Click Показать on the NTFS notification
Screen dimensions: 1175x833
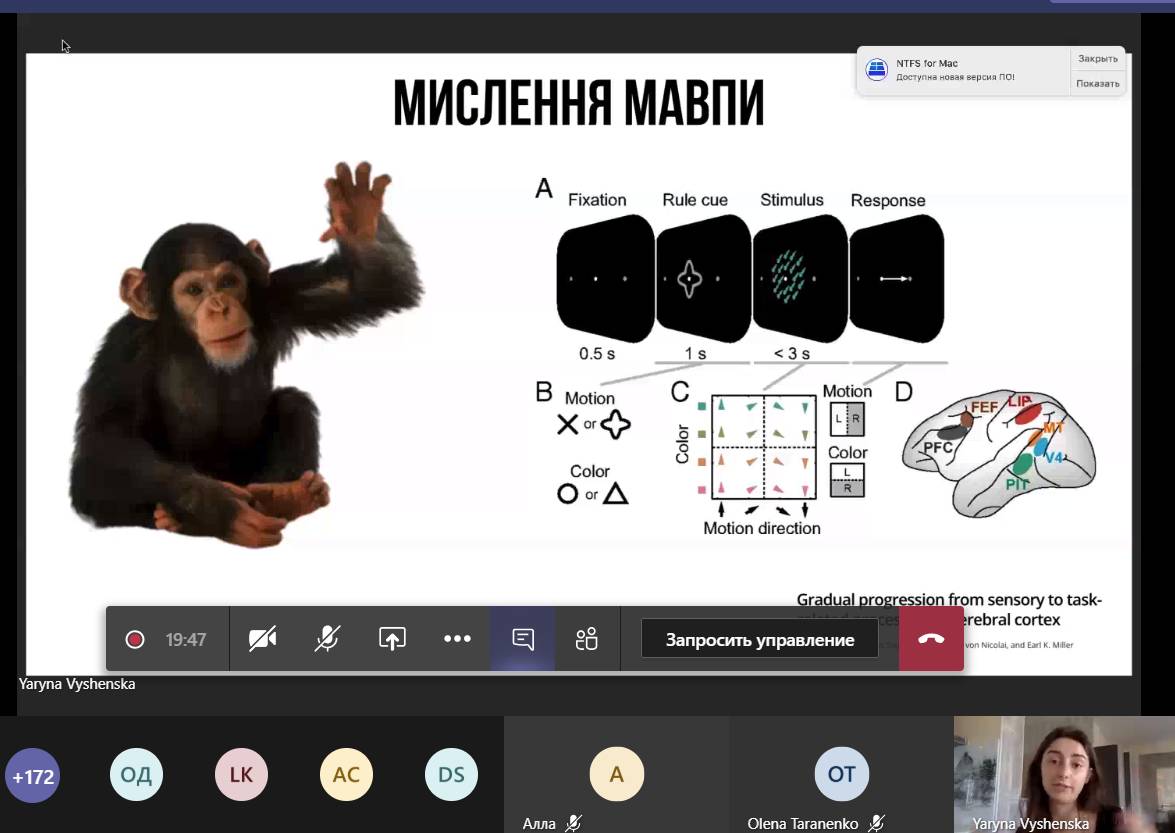[1097, 83]
